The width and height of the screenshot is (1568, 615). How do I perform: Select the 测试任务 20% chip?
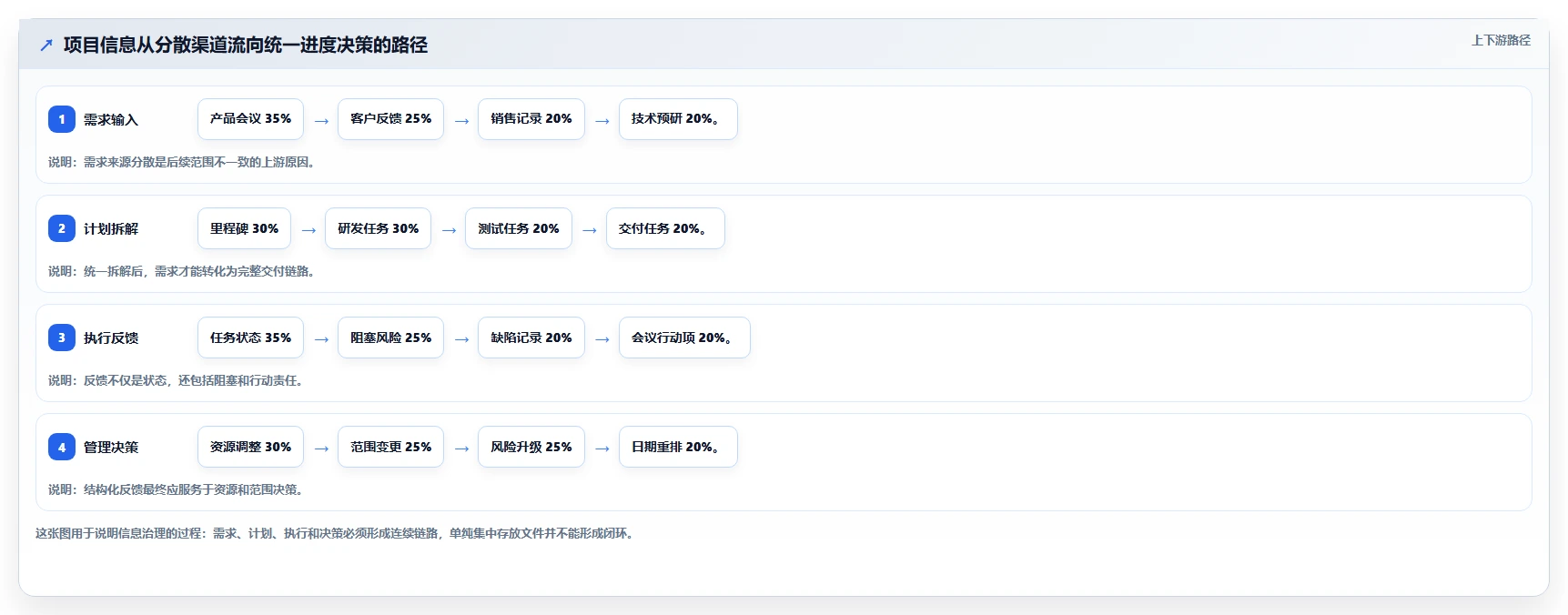click(519, 228)
